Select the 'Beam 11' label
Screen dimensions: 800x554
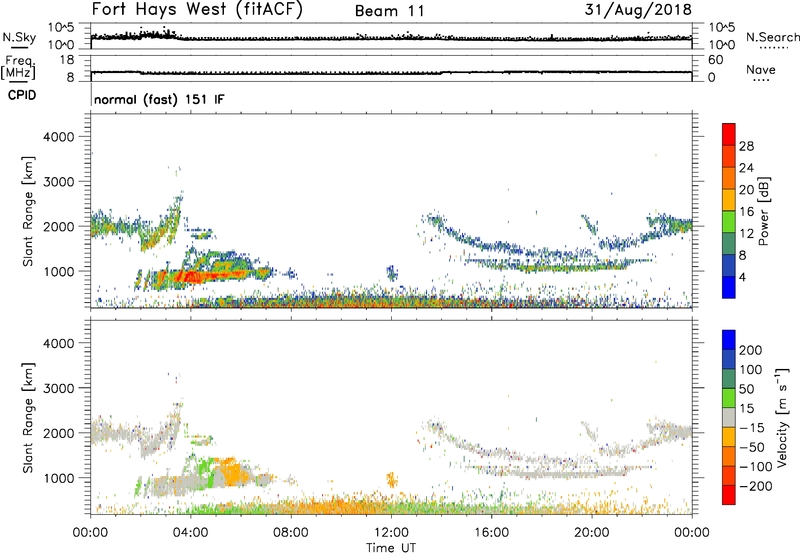pyautogui.click(x=390, y=11)
